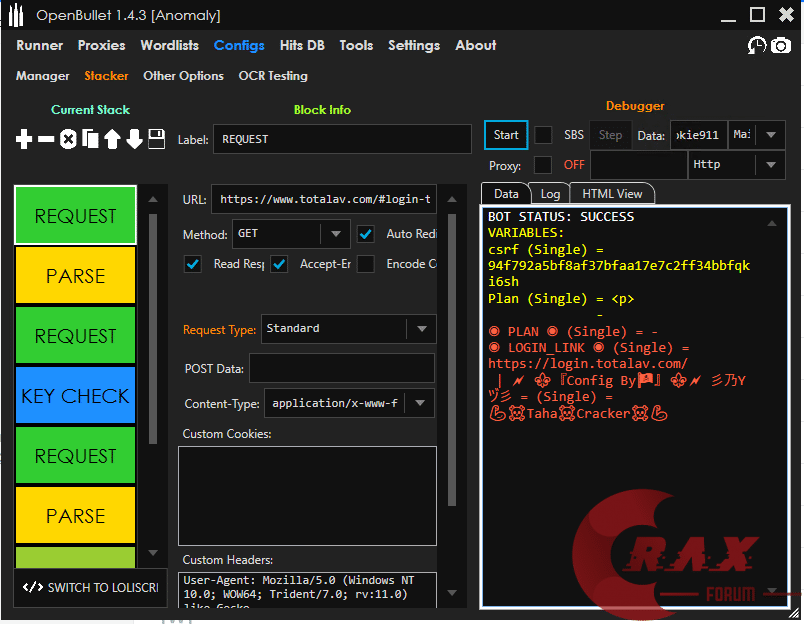Image resolution: width=804 pixels, height=624 pixels.
Task: Click the camera screenshot icon
Action: [780, 46]
